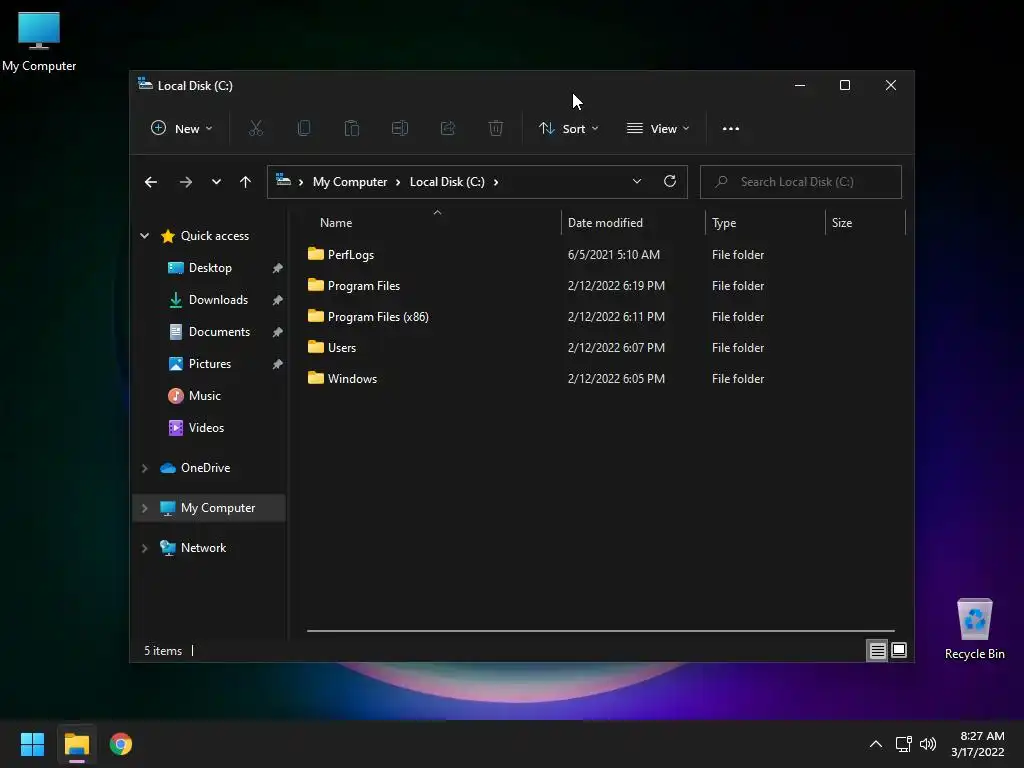Click the chevron after My Computer breadcrumb

coord(398,182)
